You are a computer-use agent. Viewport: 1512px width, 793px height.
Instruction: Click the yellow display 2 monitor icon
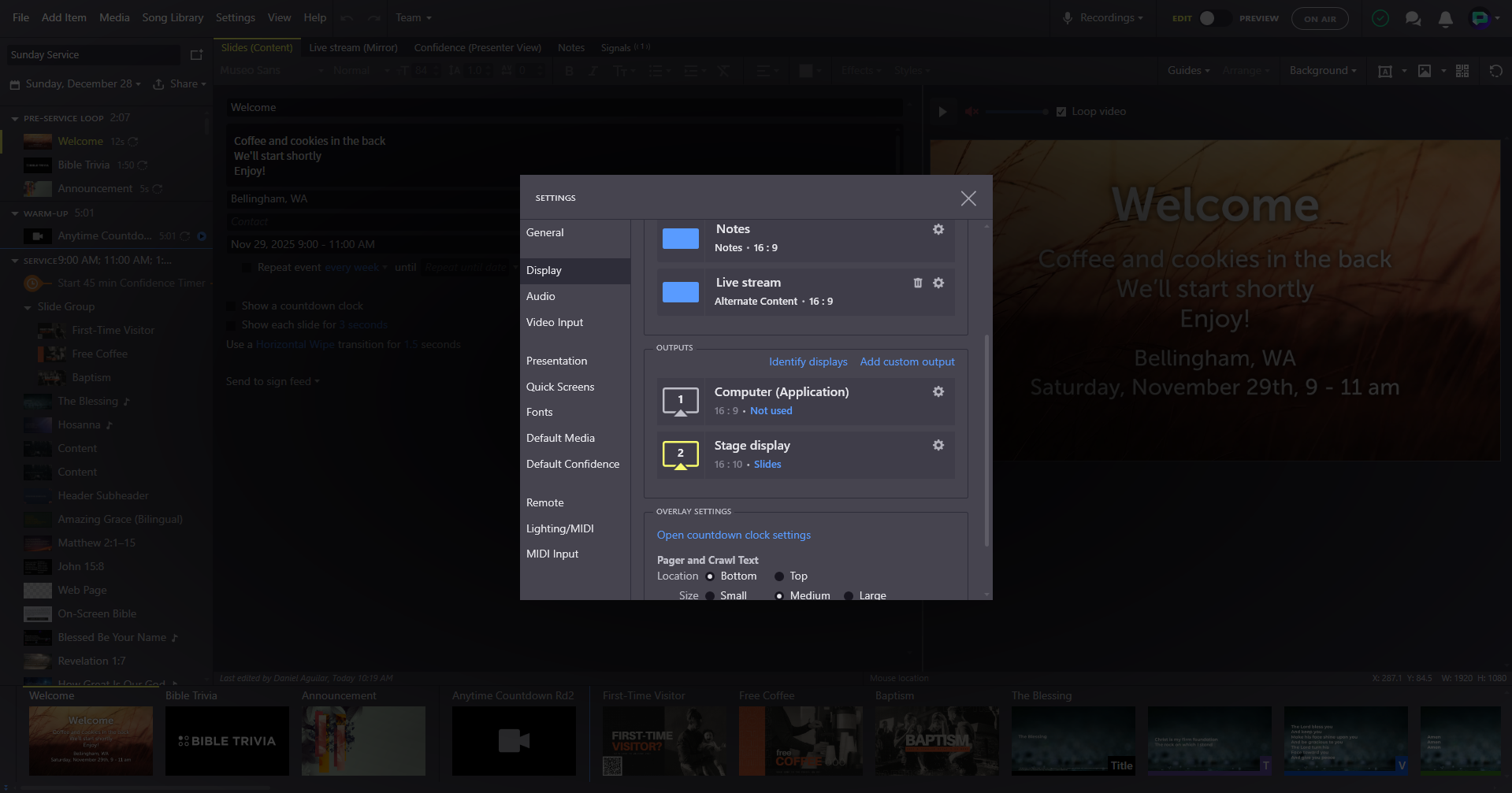(681, 455)
